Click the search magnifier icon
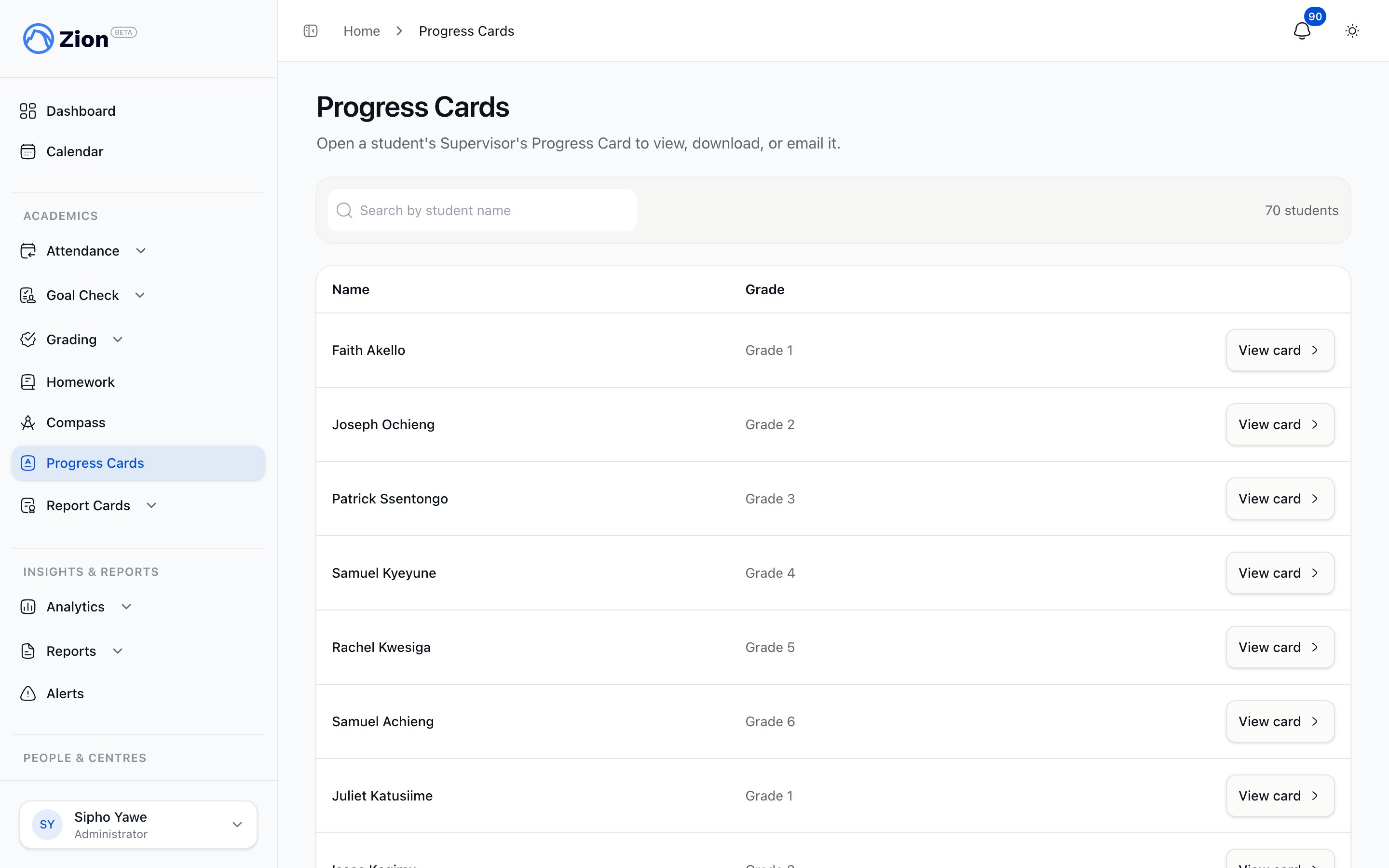Screen dimensions: 1389x868 [344, 210]
